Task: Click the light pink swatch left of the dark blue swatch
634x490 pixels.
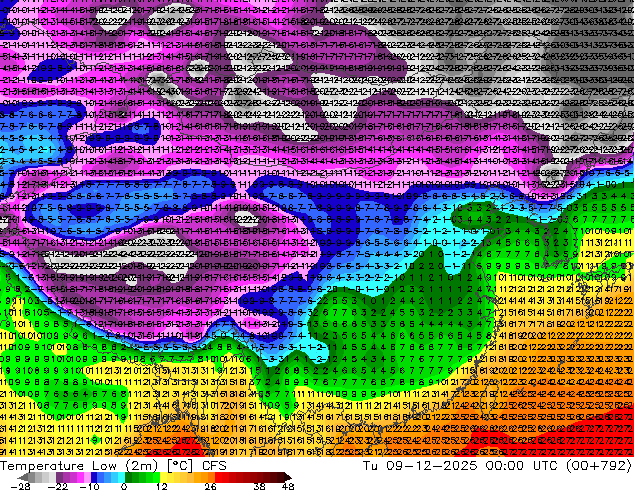Action: [x=87, y=477]
